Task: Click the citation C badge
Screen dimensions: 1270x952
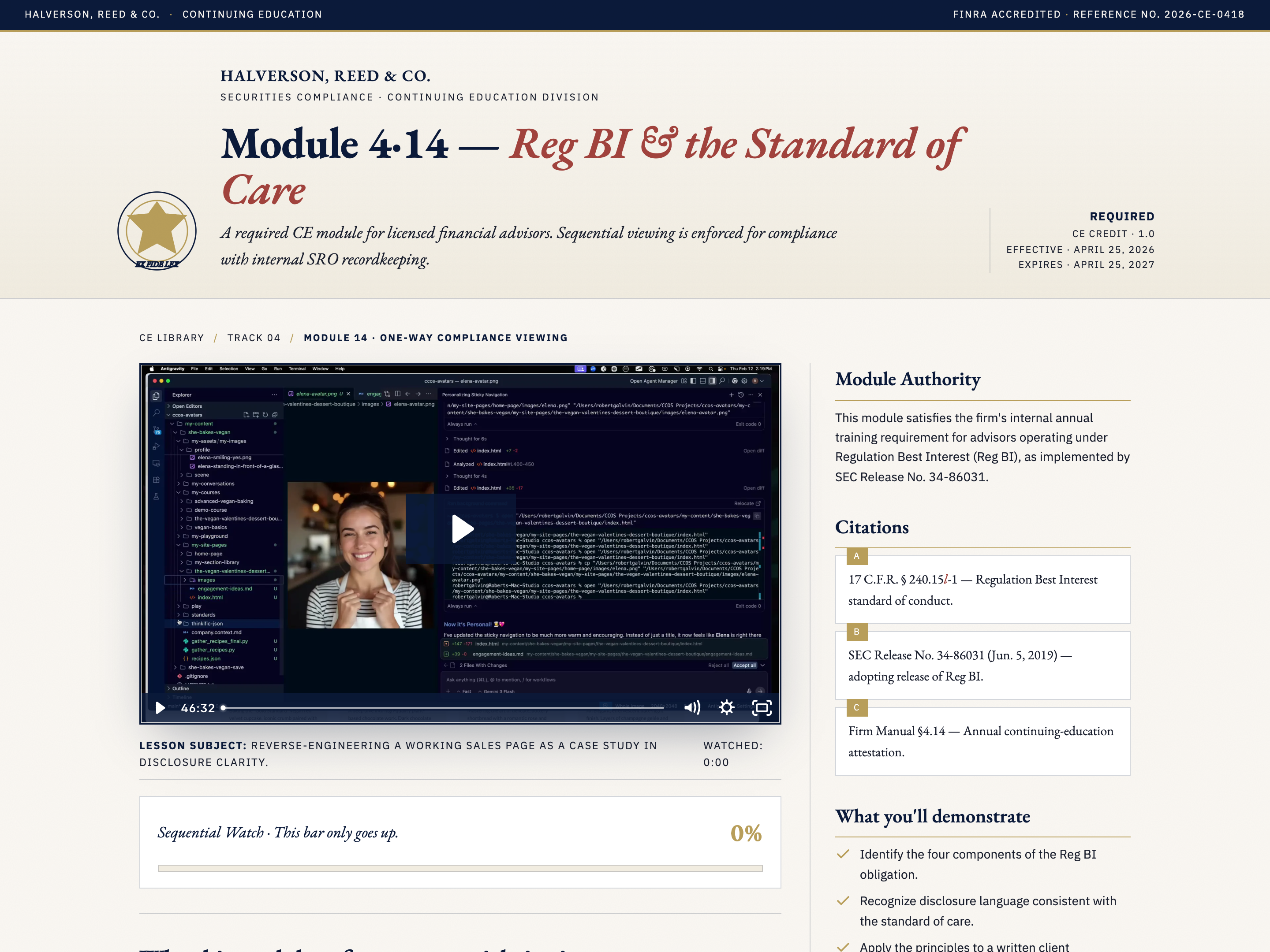Action: (857, 707)
